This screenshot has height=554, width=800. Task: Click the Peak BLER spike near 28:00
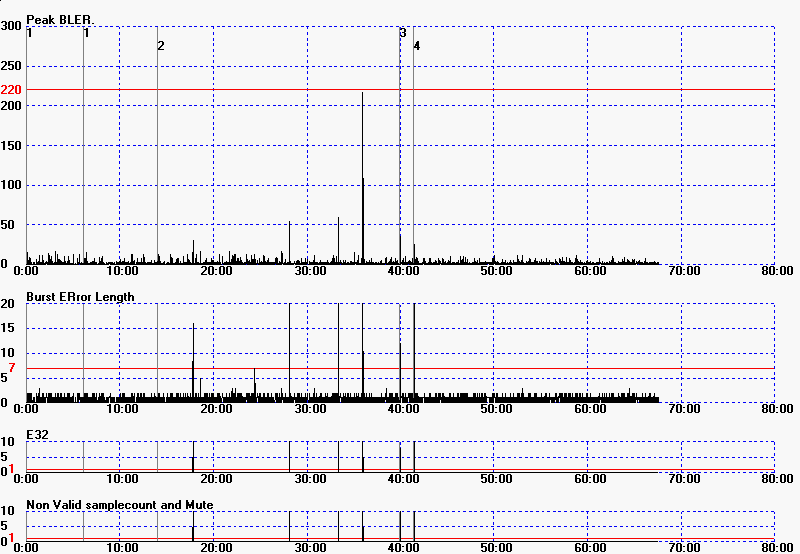[x=289, y=240]
